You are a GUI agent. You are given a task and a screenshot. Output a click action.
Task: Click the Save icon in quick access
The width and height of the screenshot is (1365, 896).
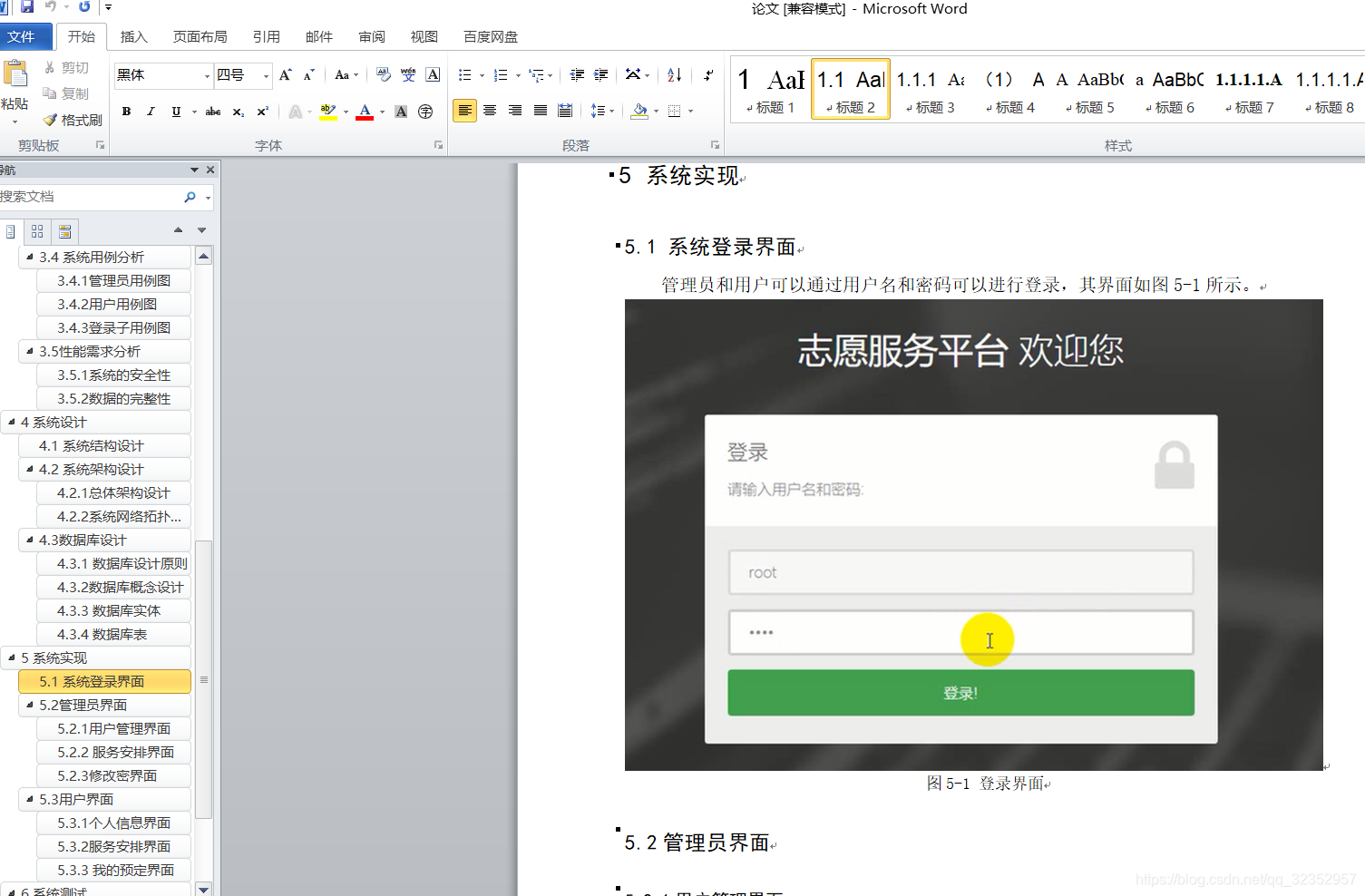click(26, 7)
